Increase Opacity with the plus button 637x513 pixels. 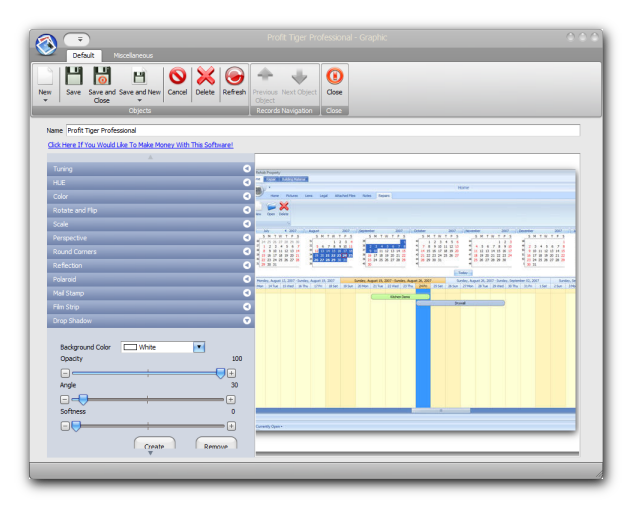(231, 373)
